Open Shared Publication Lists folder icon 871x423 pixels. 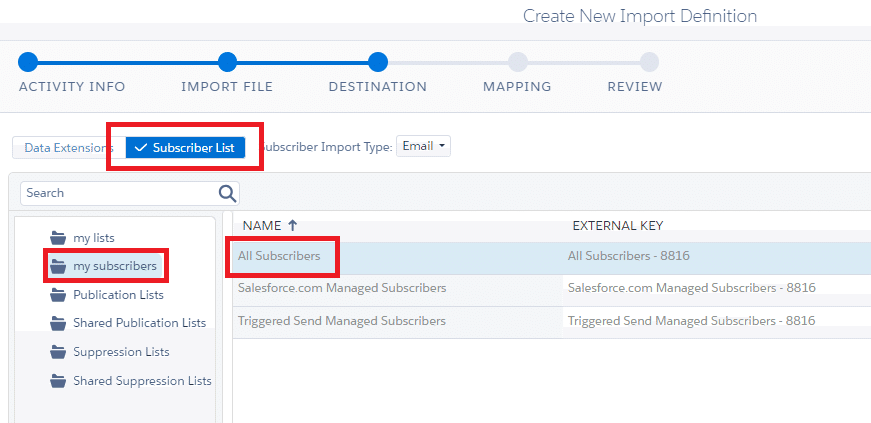[x=58, y=323]
